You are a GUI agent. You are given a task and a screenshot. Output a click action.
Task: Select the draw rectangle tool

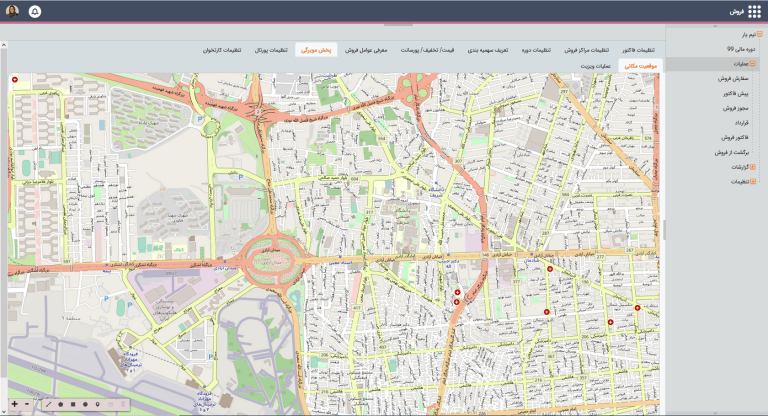coord(73,405)
